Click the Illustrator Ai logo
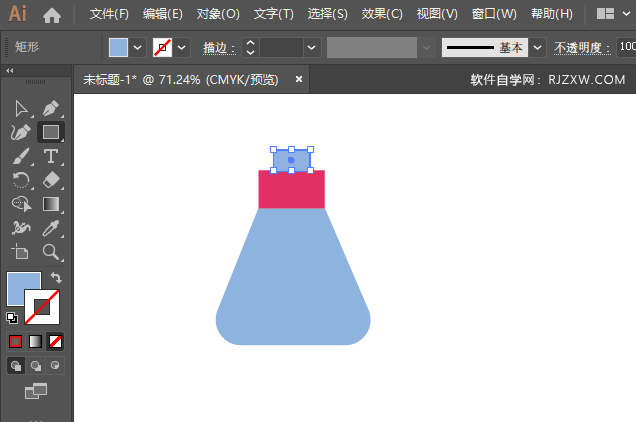 18,14
